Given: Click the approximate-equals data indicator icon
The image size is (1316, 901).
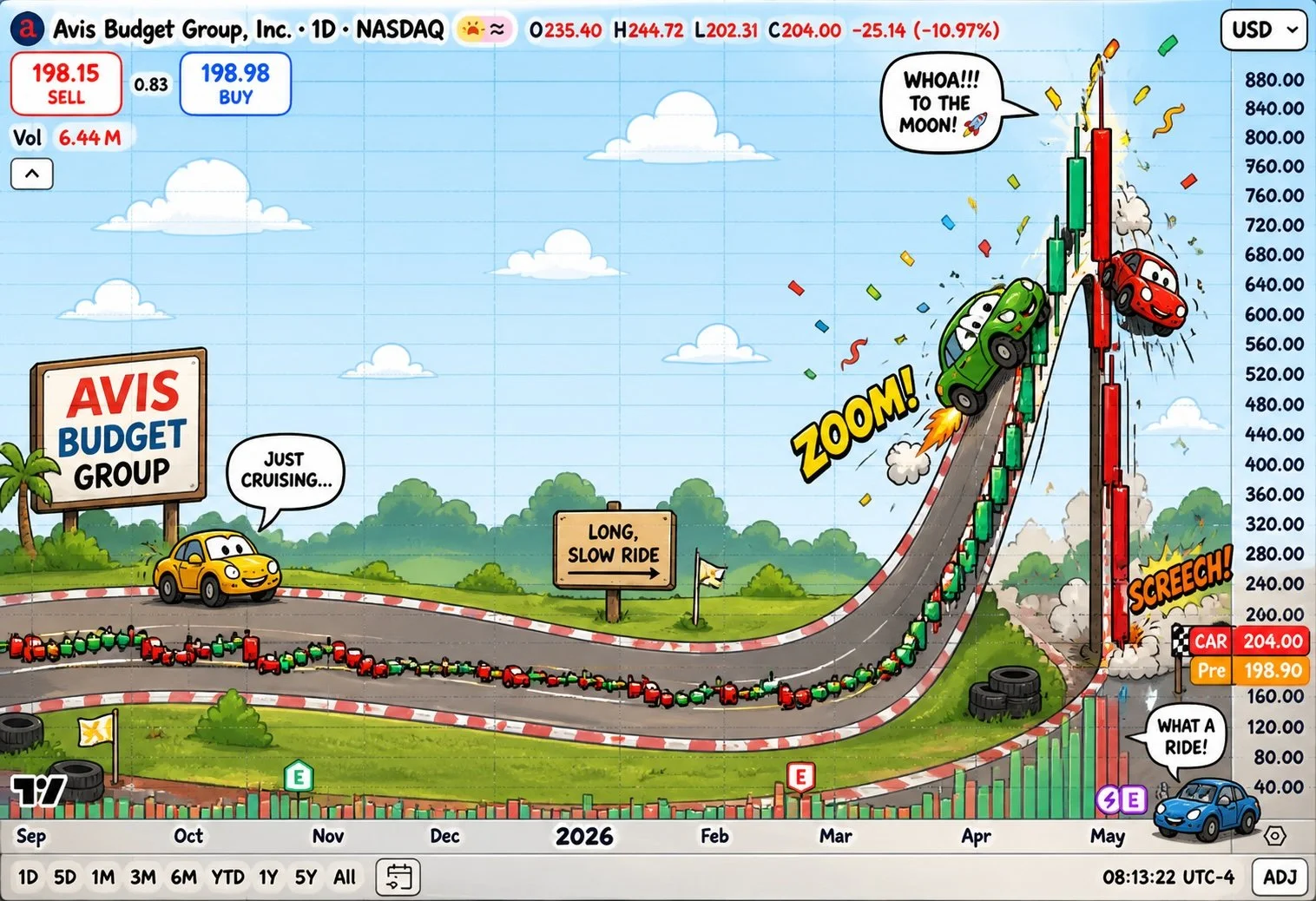Looking at the screenshot, I should click(x=497, y=30).
